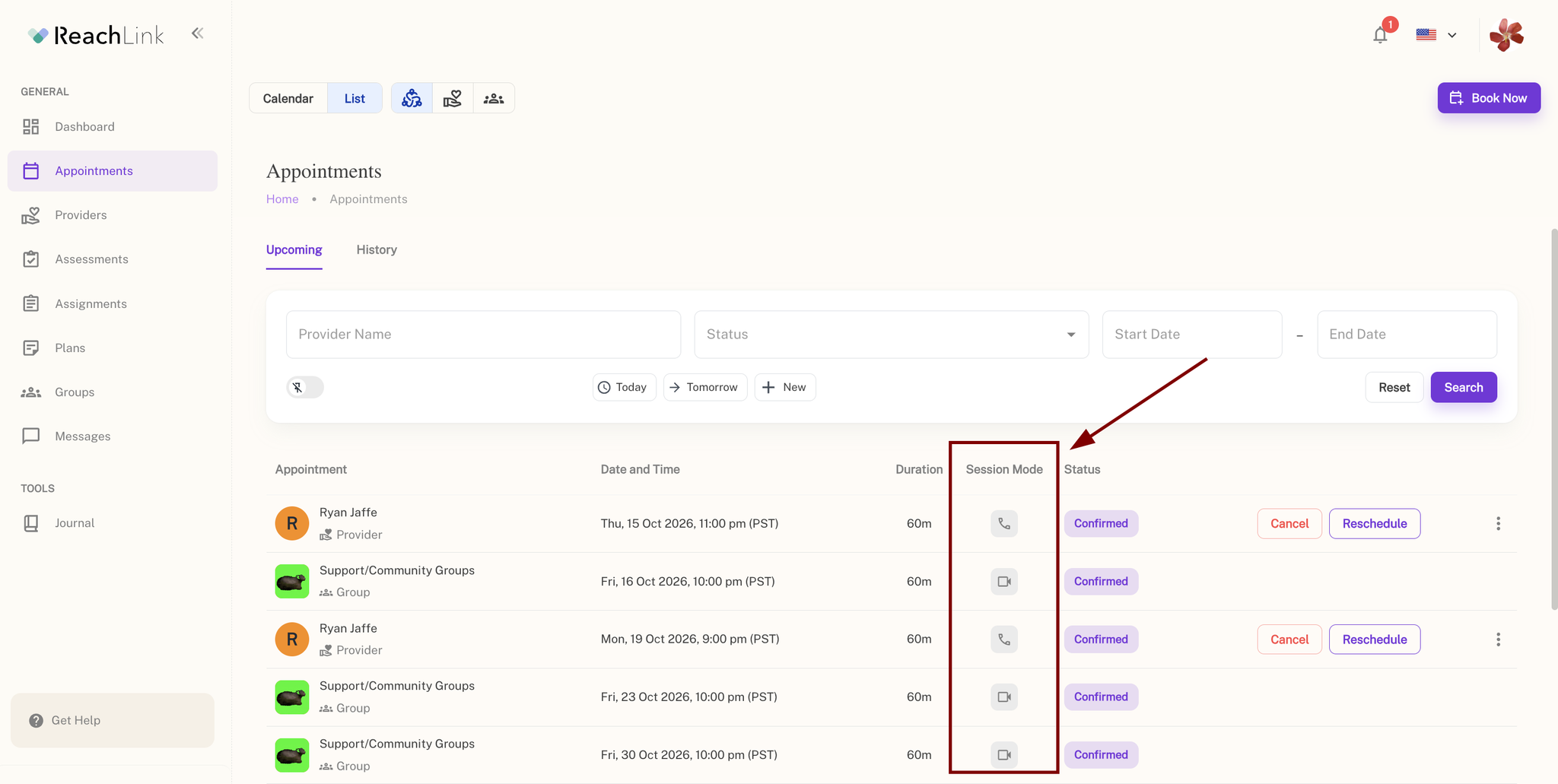Click phone icon for 19 Oct appointment

pos(1004,640)
